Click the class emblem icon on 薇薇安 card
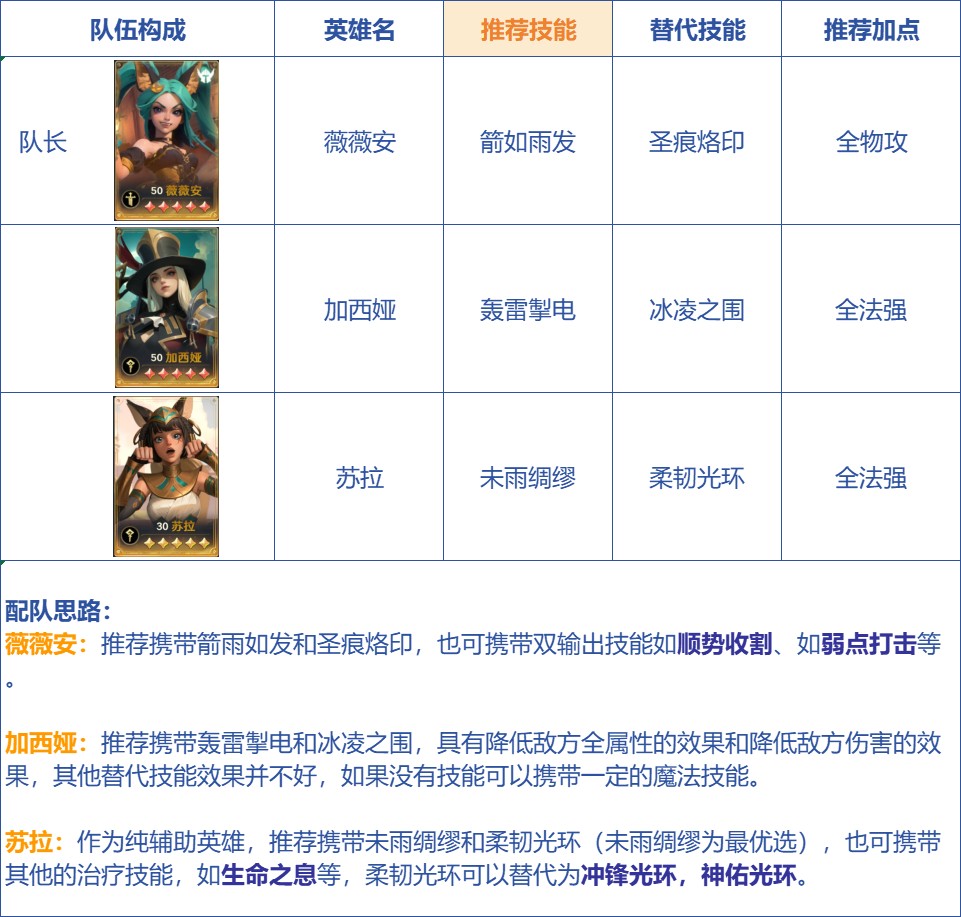 (x=131, y=199)
